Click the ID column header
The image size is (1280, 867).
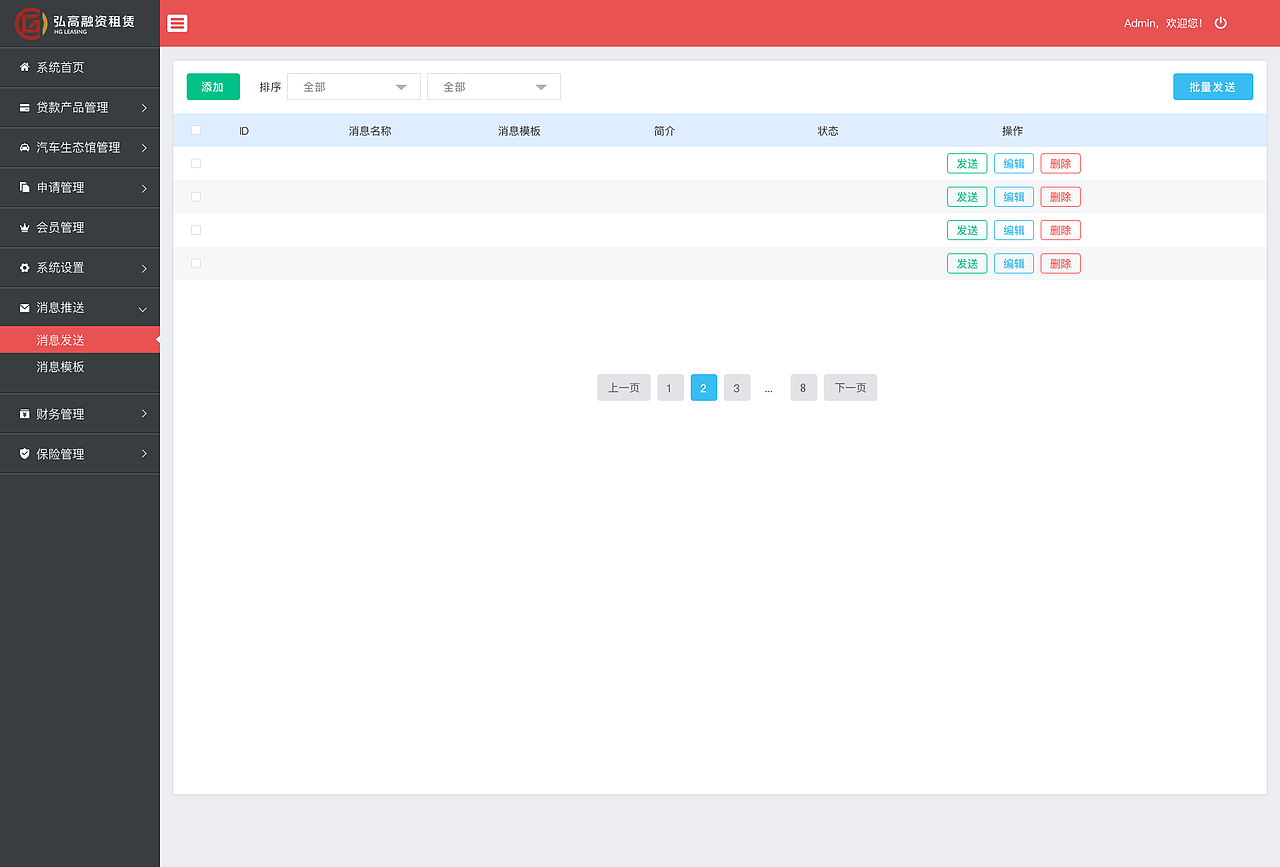point(244,131)
